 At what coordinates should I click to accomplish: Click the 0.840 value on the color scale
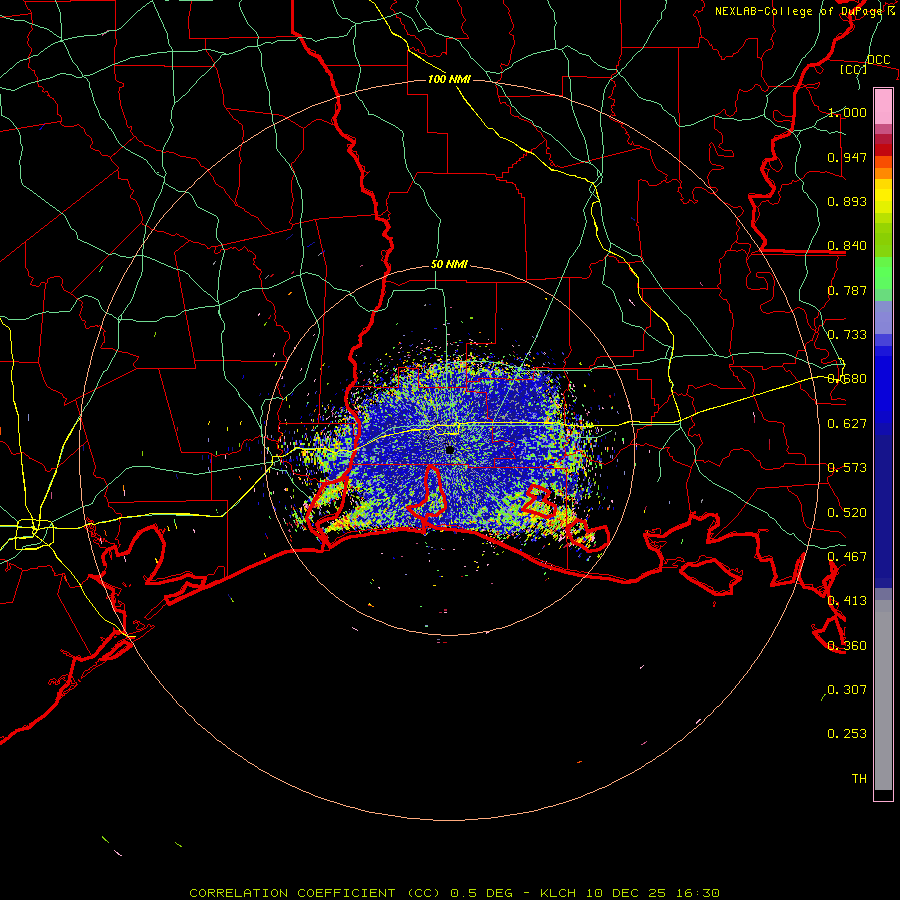(847, 246)
